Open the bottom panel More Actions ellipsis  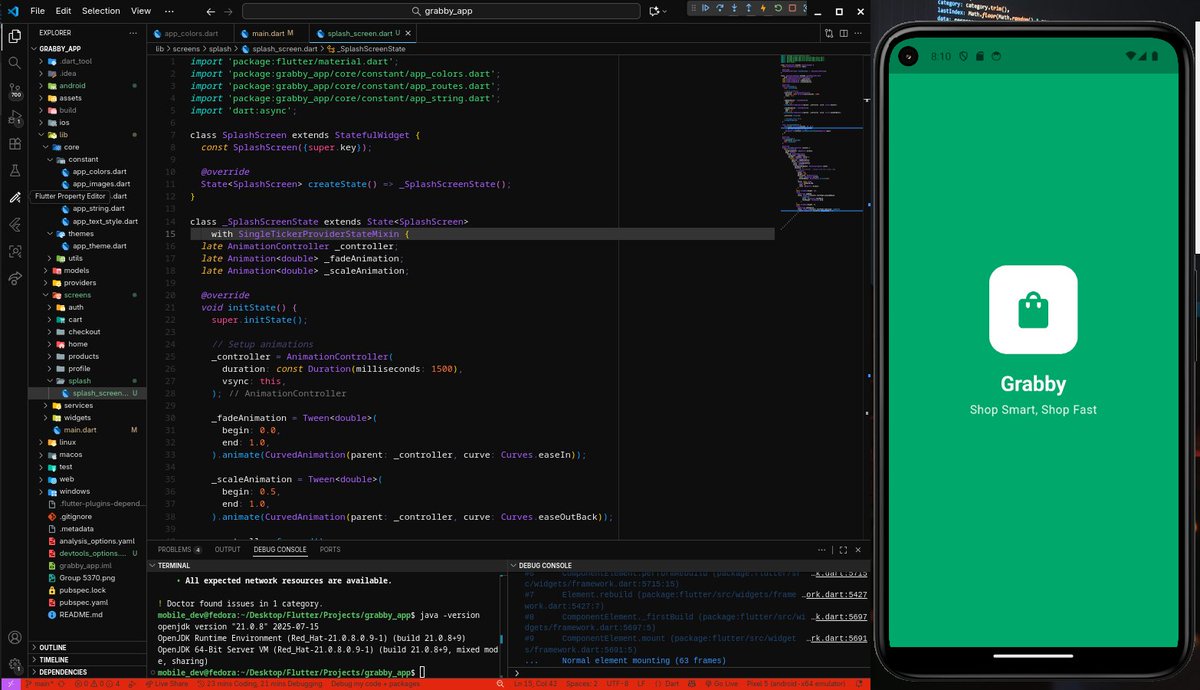(822, 549)
